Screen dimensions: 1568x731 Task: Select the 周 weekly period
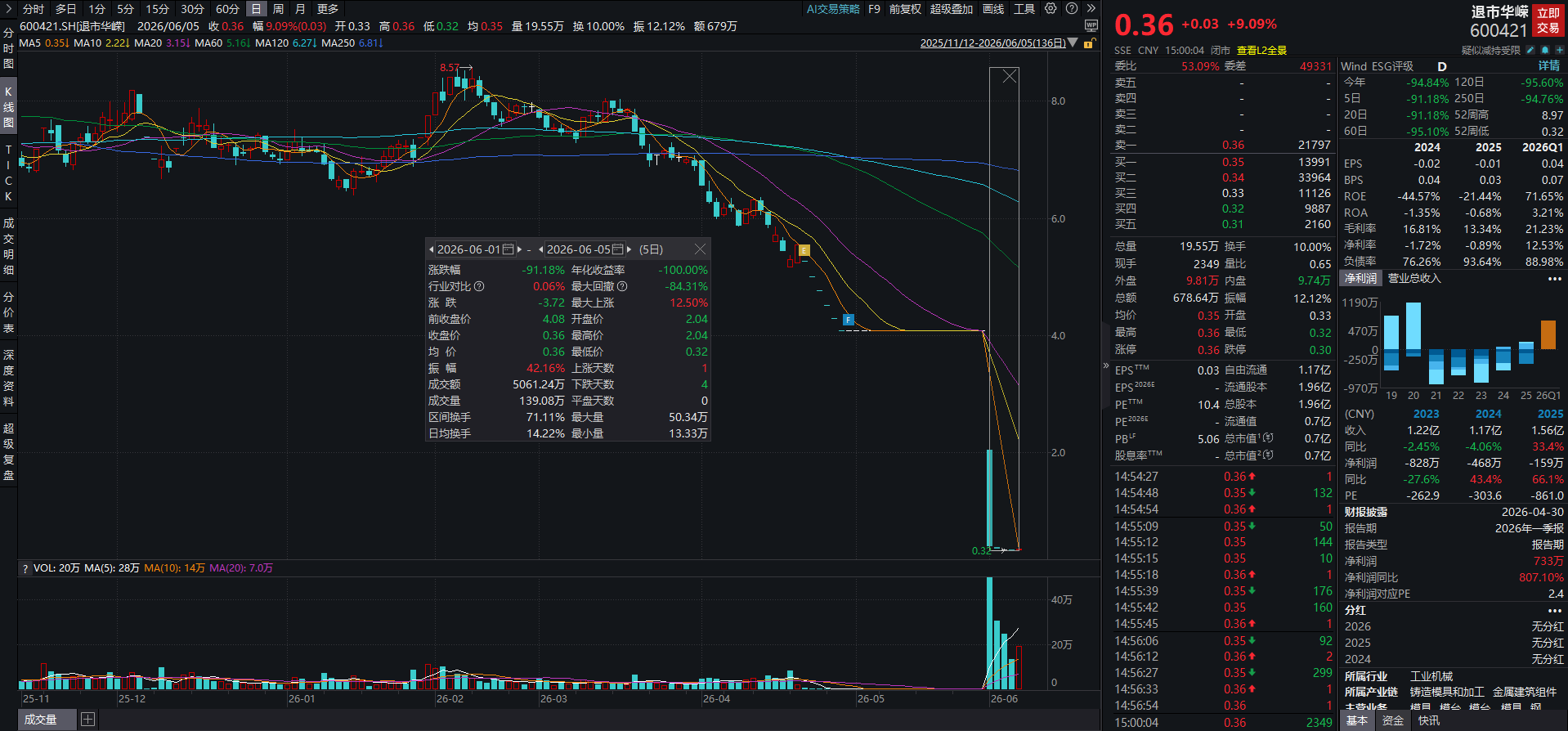pyautogui.click(x=279, y=9)
